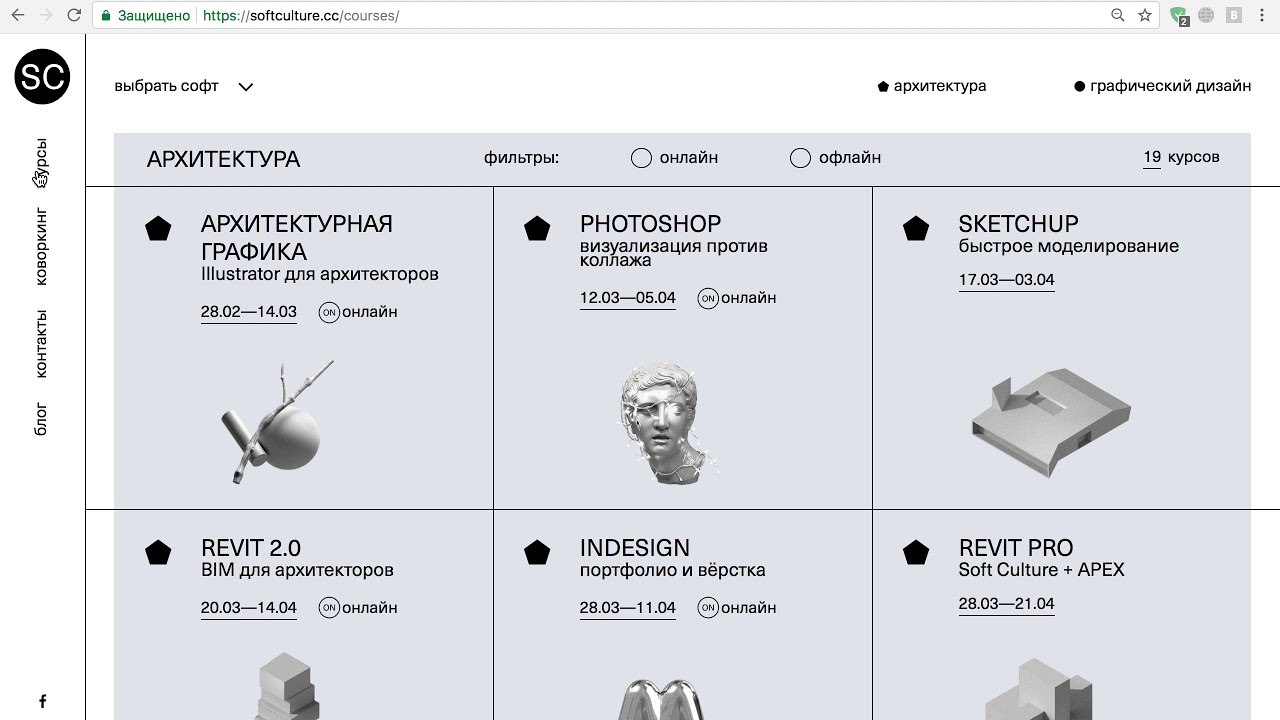
Task: Click subtitle портфолио и вёрстка
Action: click(x=673, y=570)
